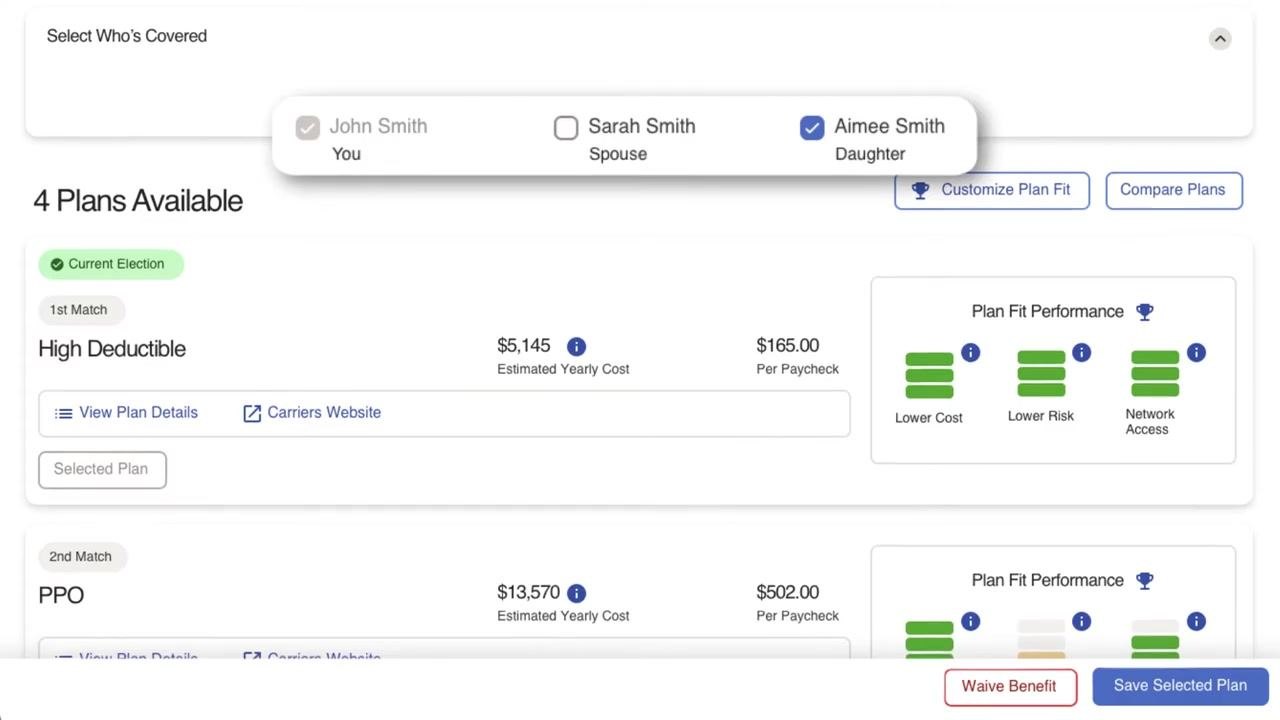Show info for High Deductible $5,145 yearly cost
The height and width of the screenshot is (720, 1280).
[576, 346]
